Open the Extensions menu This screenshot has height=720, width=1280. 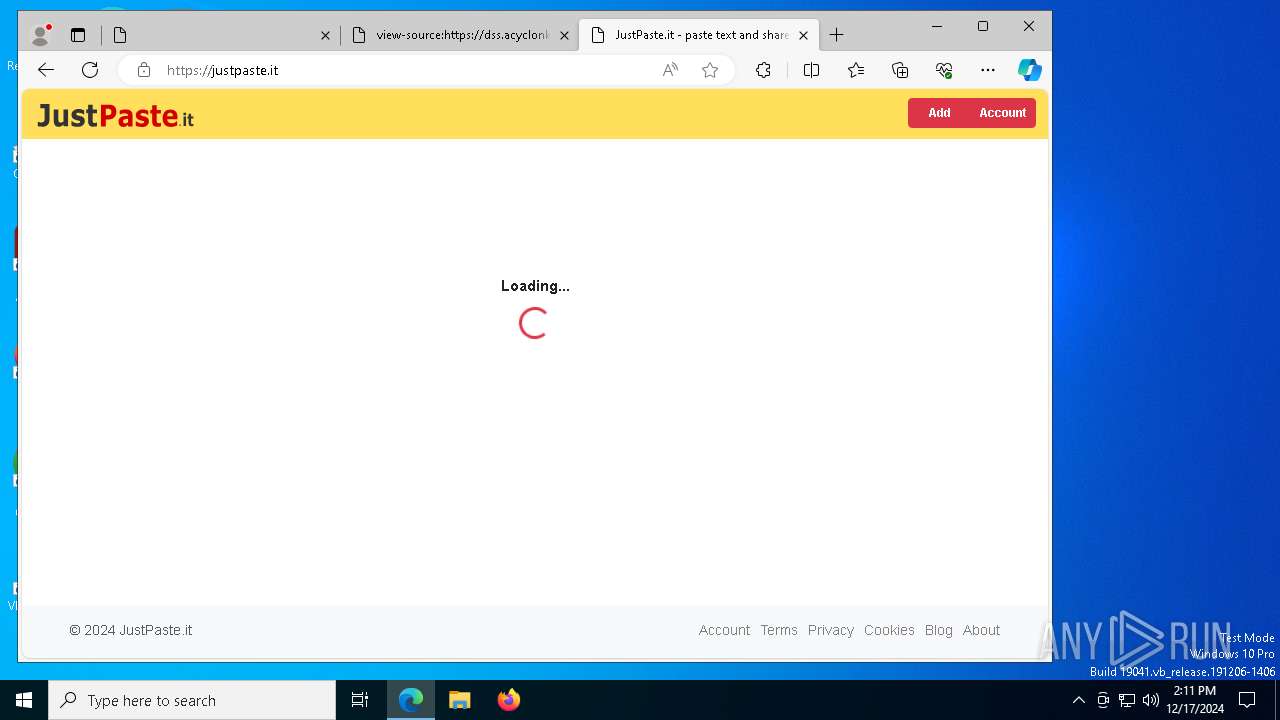(763, 70)
